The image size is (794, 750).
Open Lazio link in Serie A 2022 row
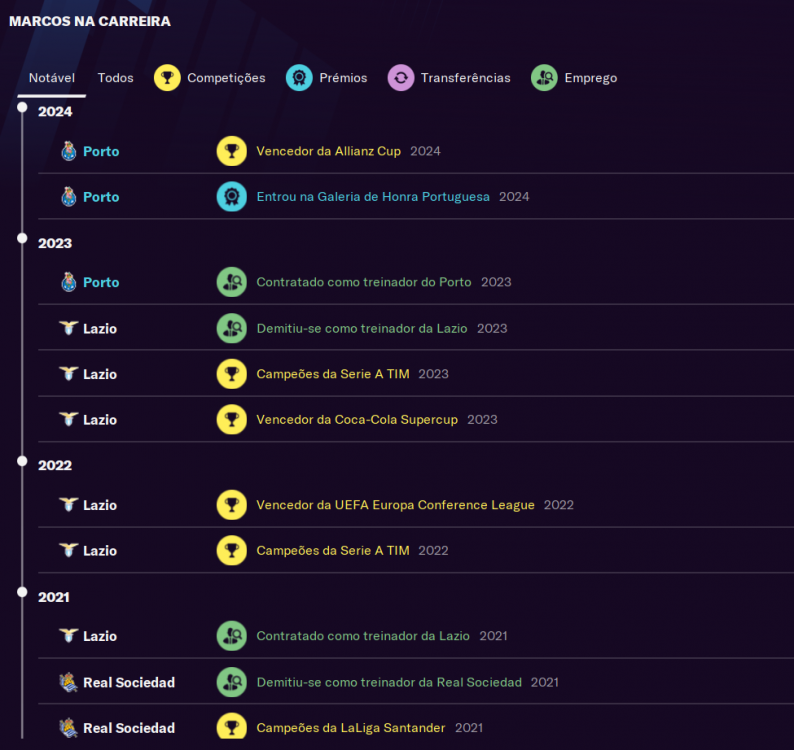[100, 551]
